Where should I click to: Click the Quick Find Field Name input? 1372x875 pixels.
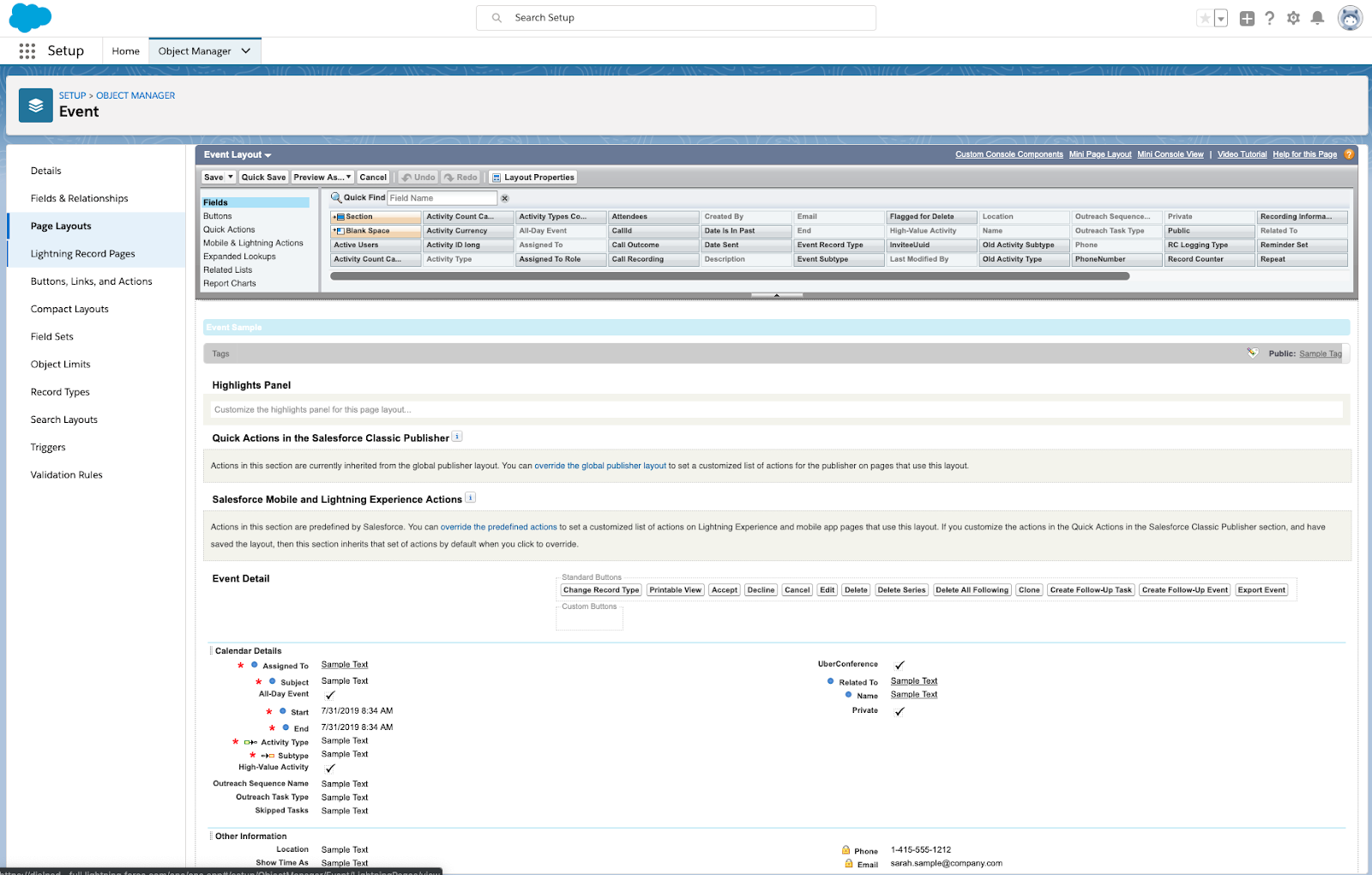coord(442,198)
